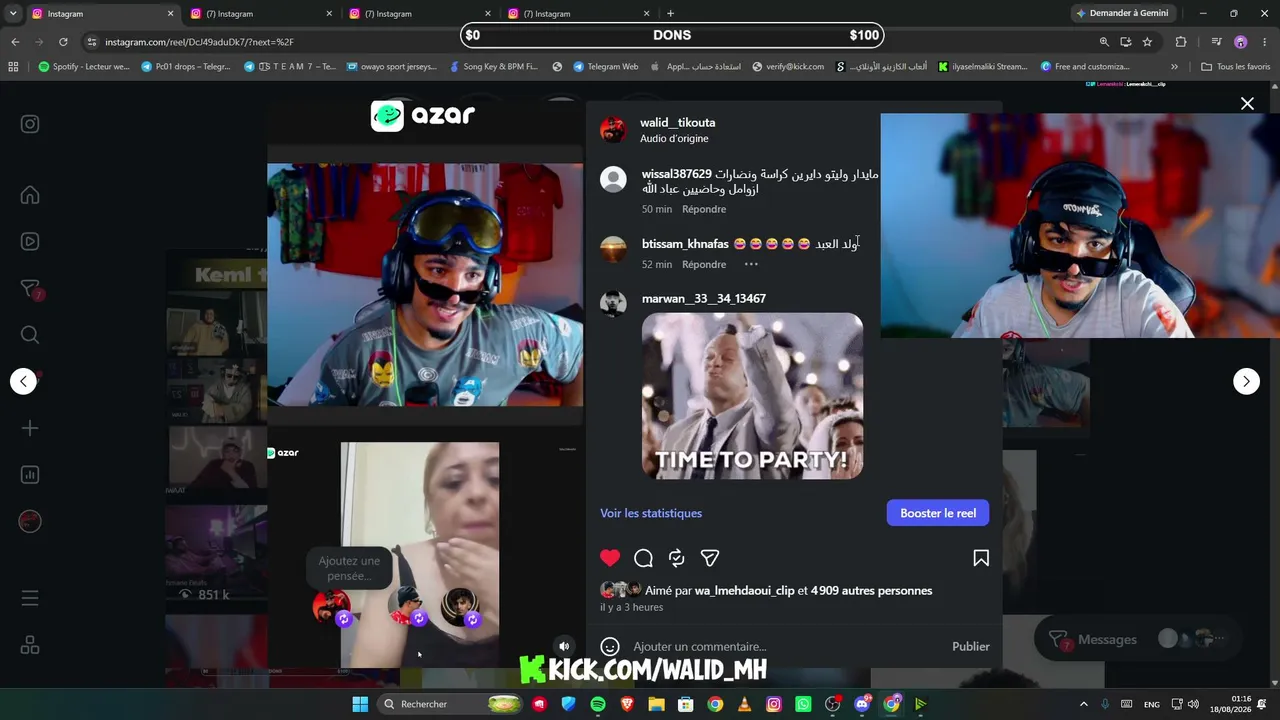Open the tab search dropdown
This screenshot has width=1280, height=720.
[x=13, y=14]
